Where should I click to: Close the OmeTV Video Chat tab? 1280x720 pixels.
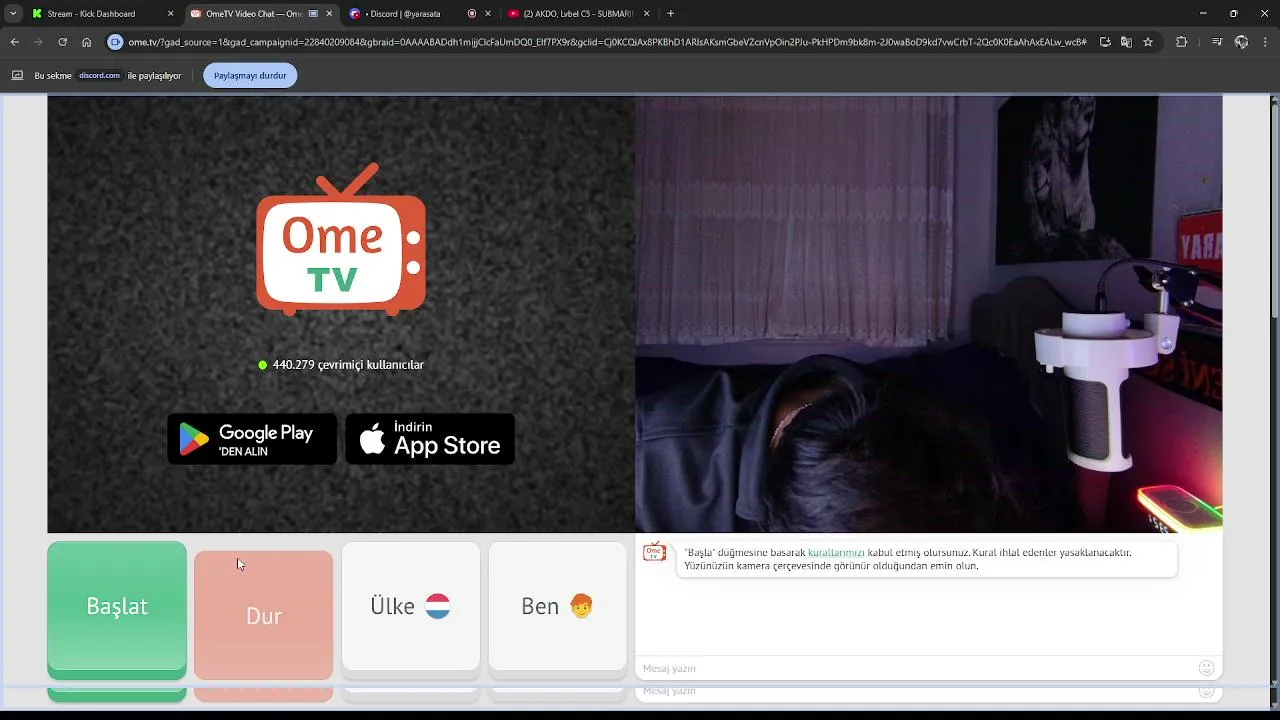[329, 14]
